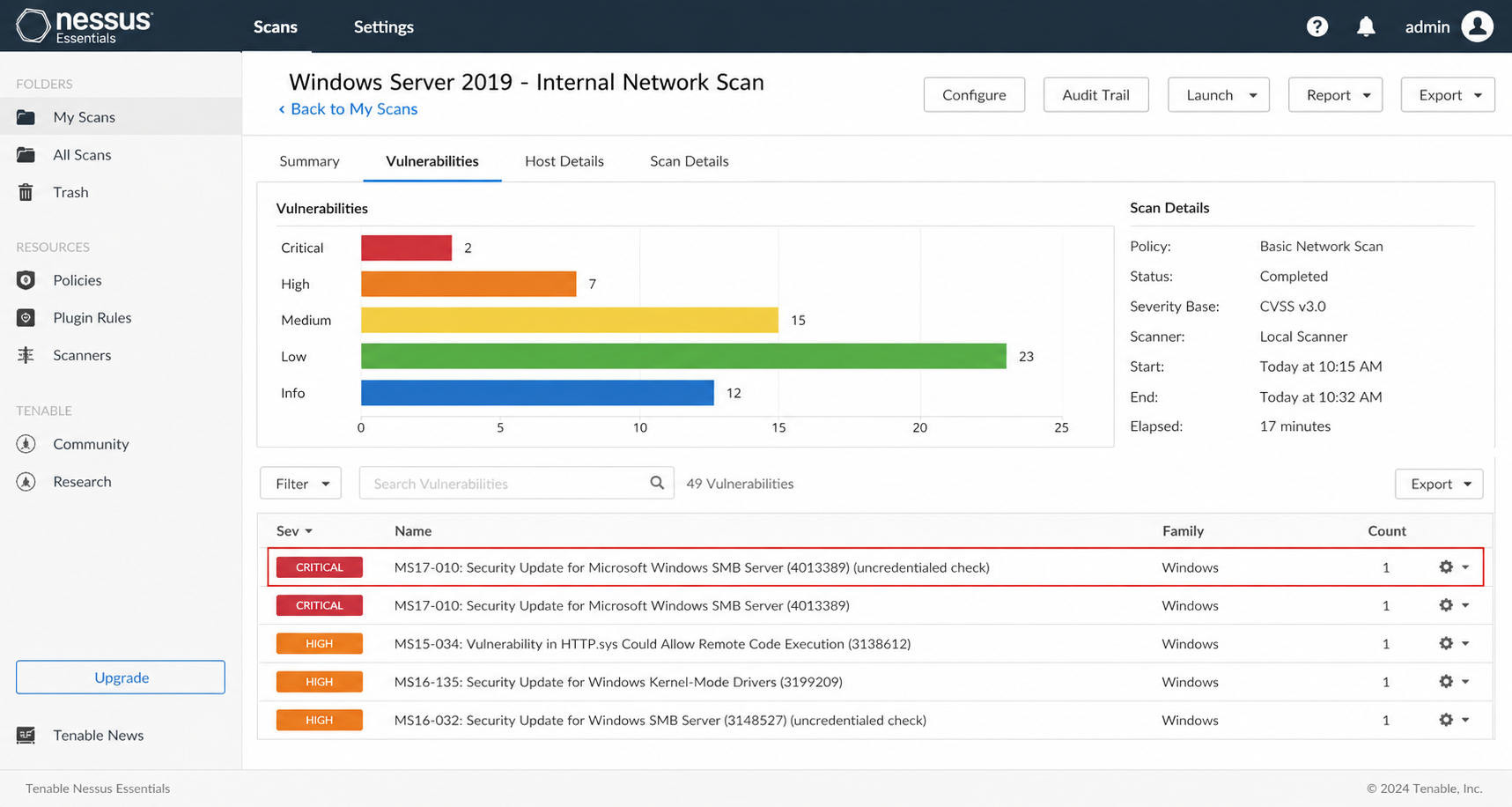Click the Community icon

tap(26, 444)
